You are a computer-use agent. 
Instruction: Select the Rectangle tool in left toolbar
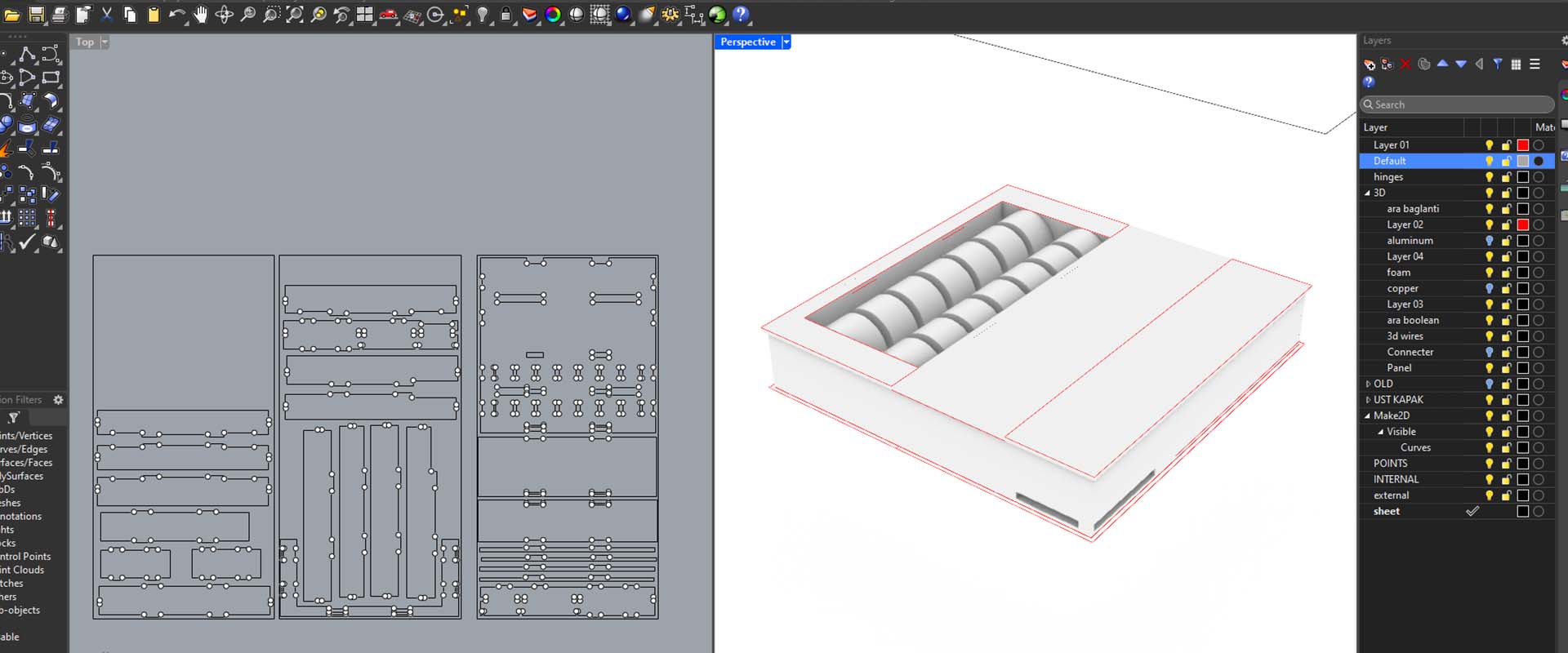[51, 78]
